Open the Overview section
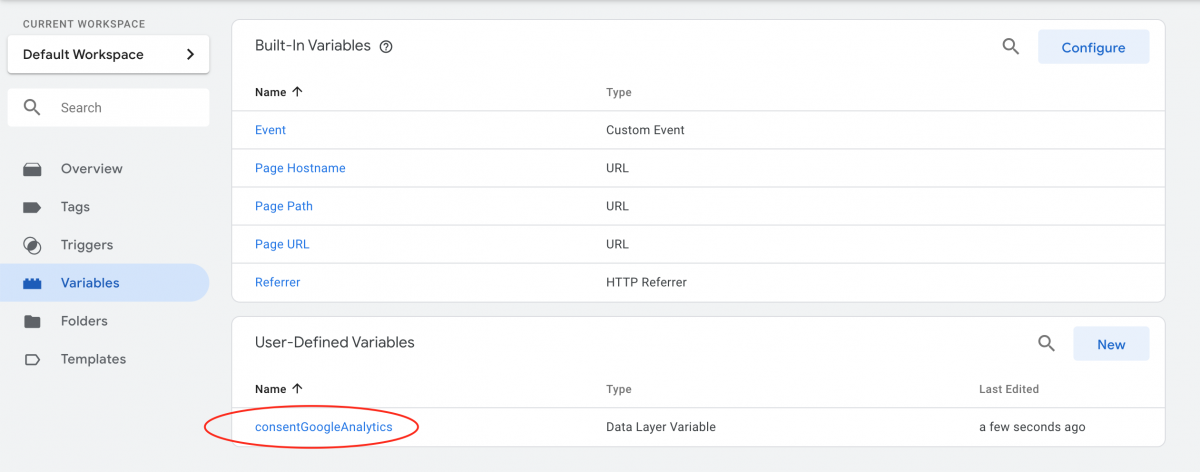The image size is (1200, 472). point(91,169)
